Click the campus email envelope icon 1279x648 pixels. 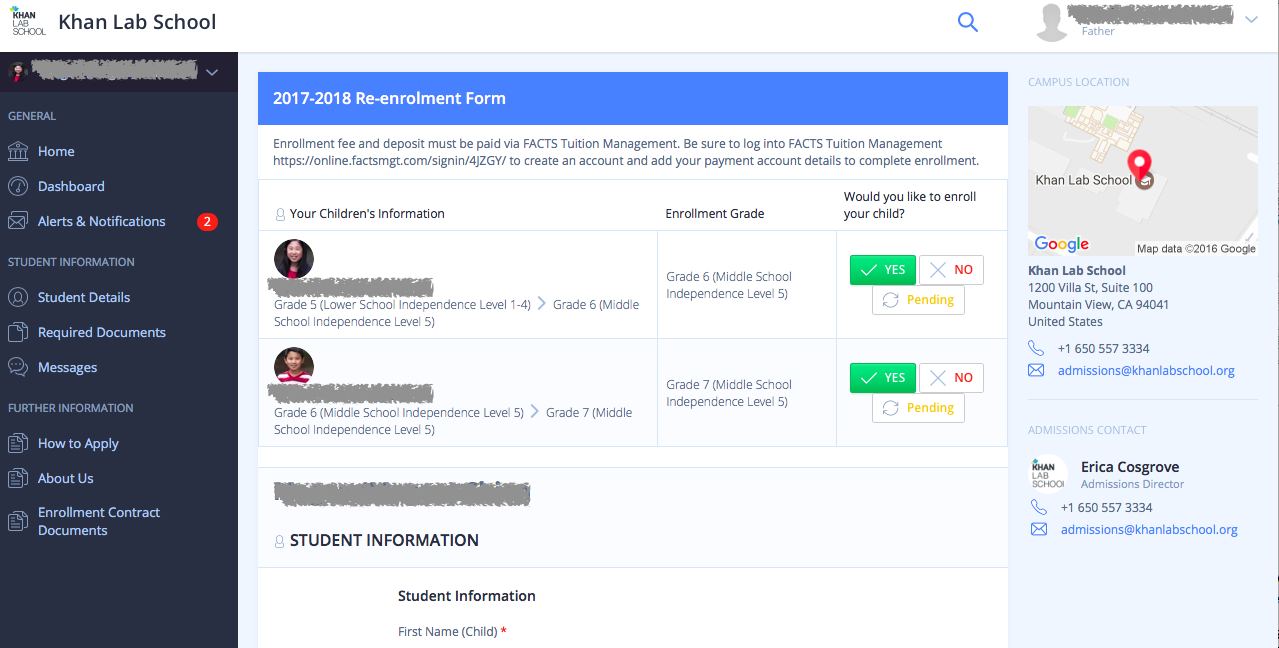click(1036, 371)
